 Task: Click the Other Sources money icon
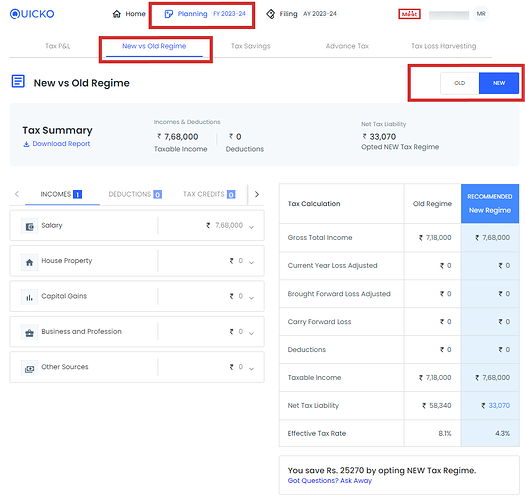pyautogui.click(x=29, y=369)
